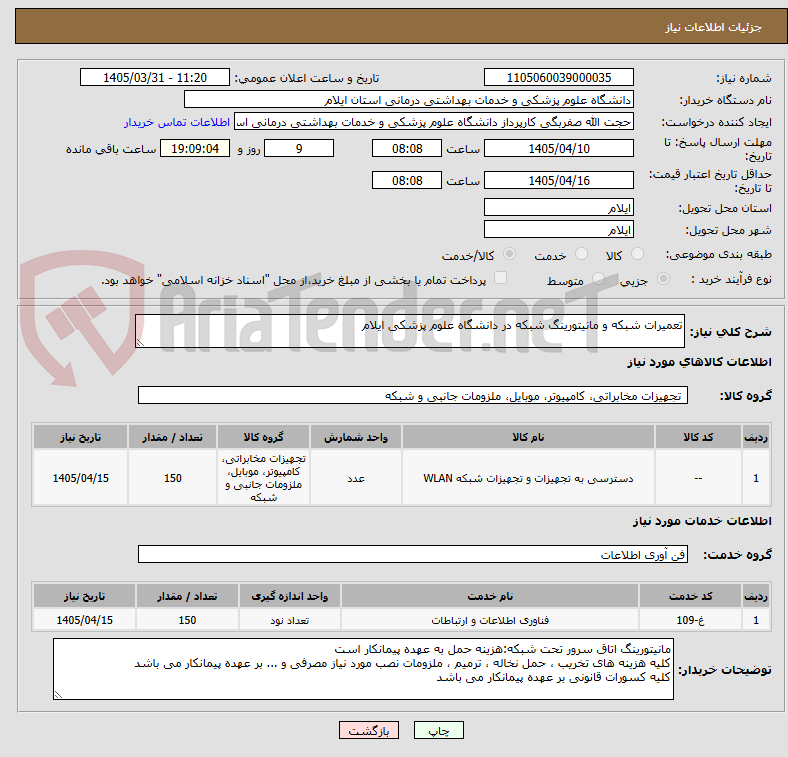Click the general need description text area
Image resolution: width=788 pixels, height=757 pixels.
(x=410, y=331)
